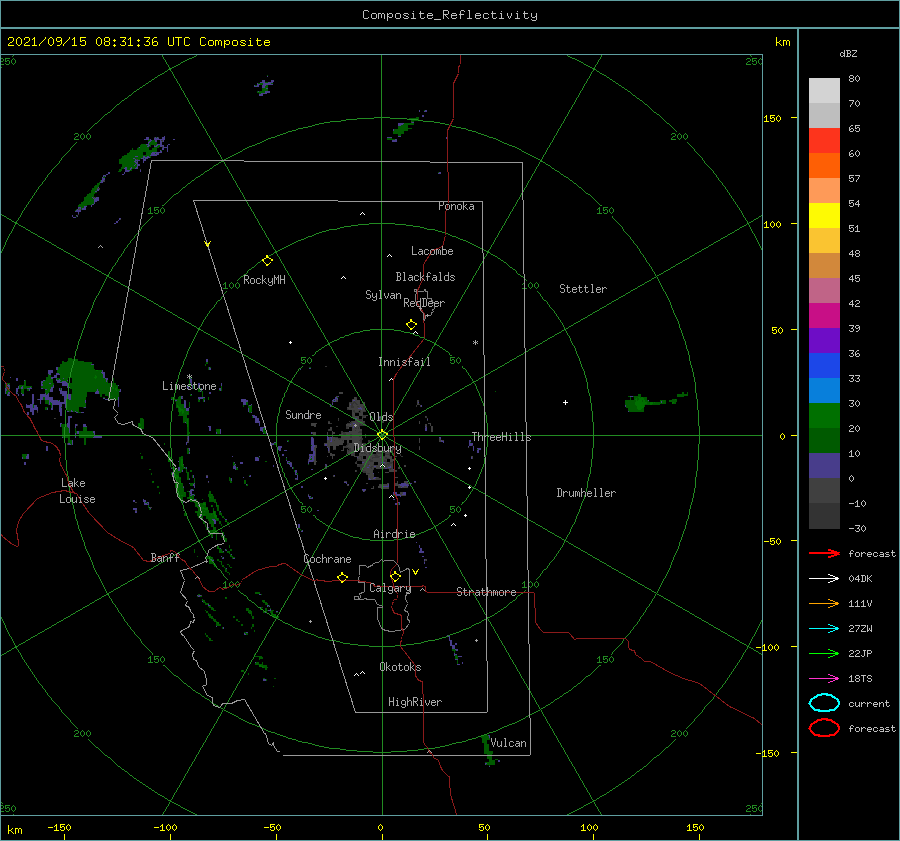Click the red forecast ellipse icon
The image size is (900, 841).
coord(824,728)
